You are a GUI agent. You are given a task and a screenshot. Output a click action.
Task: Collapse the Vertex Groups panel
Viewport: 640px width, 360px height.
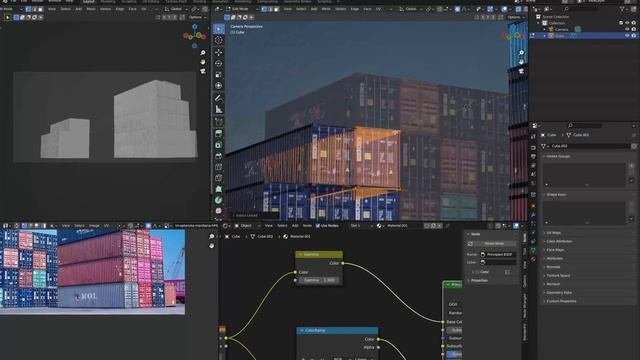(x=558, y=156)
